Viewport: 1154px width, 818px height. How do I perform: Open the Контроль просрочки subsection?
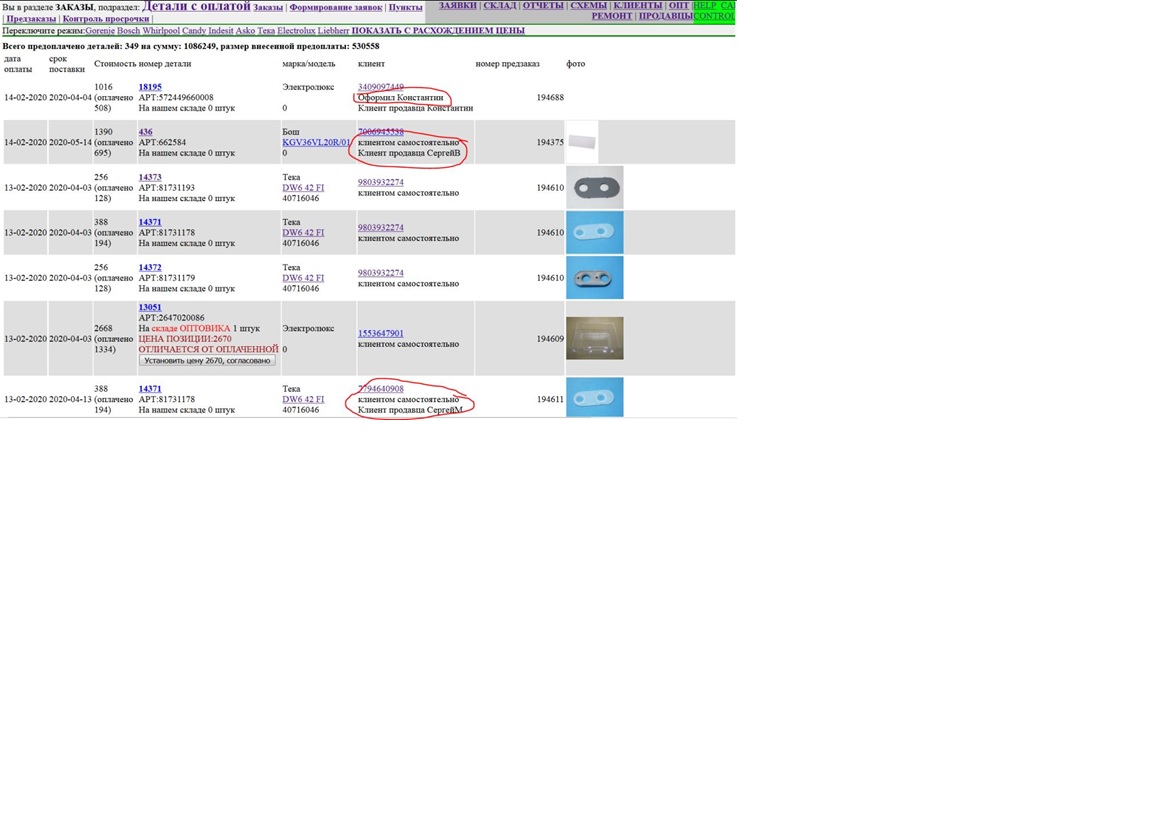[106, 19]
